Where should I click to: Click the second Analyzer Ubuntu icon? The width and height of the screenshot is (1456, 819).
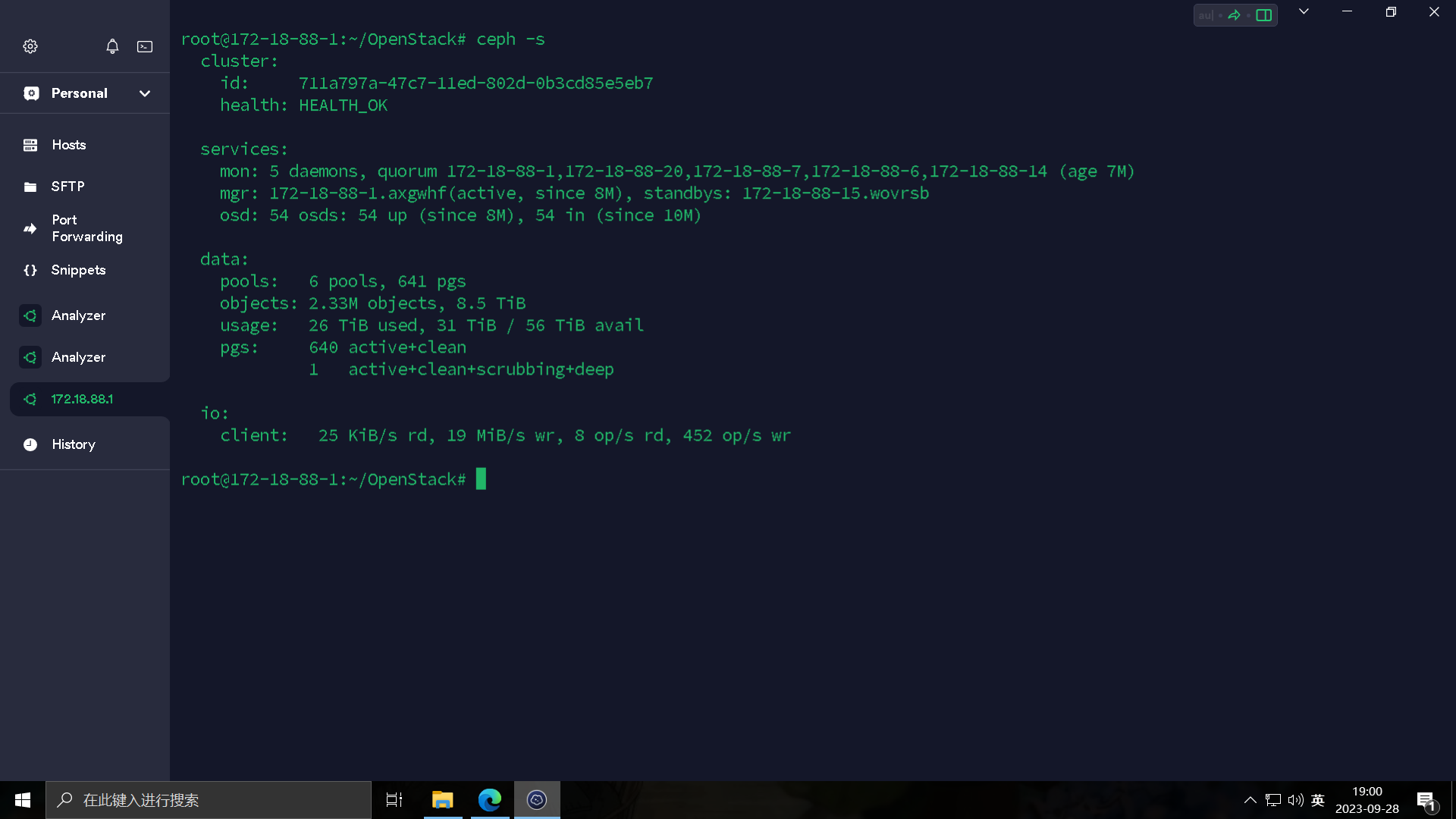click(30, 357)
